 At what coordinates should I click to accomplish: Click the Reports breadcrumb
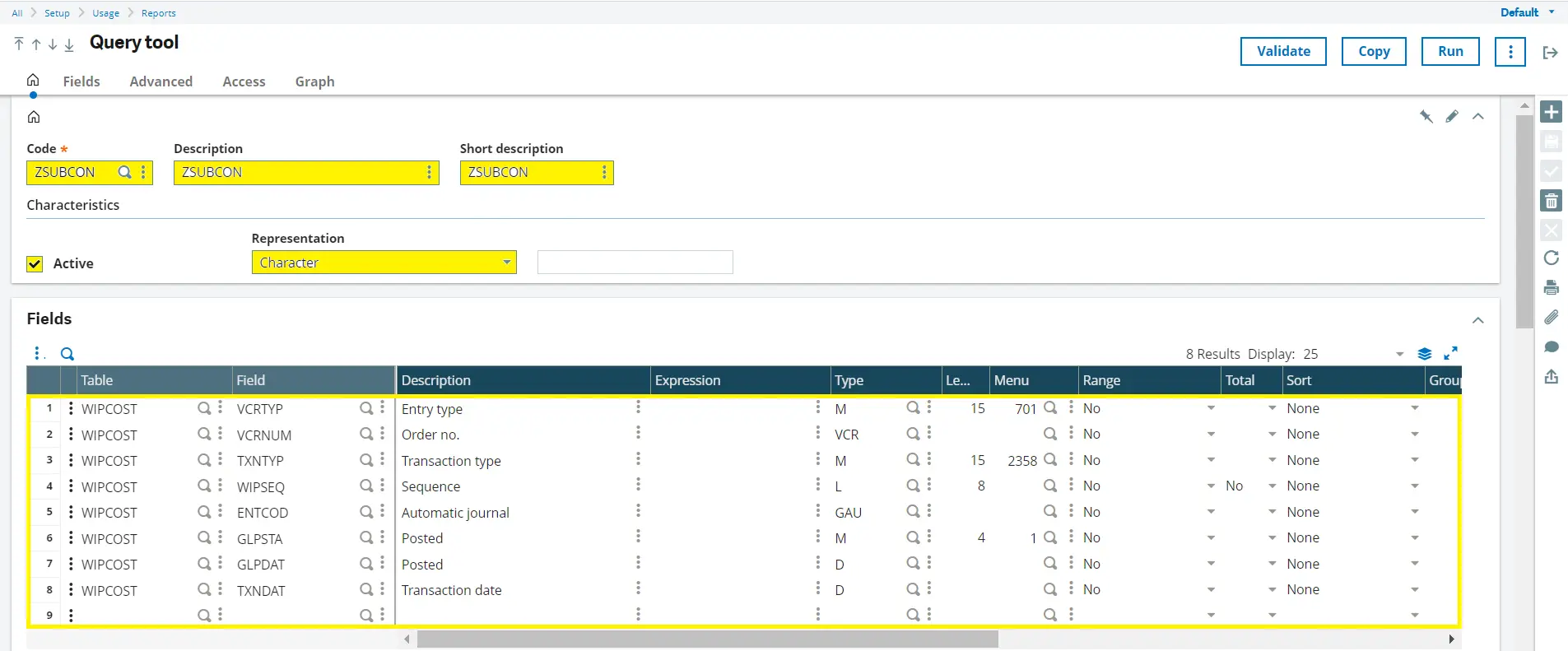point(158,13)
